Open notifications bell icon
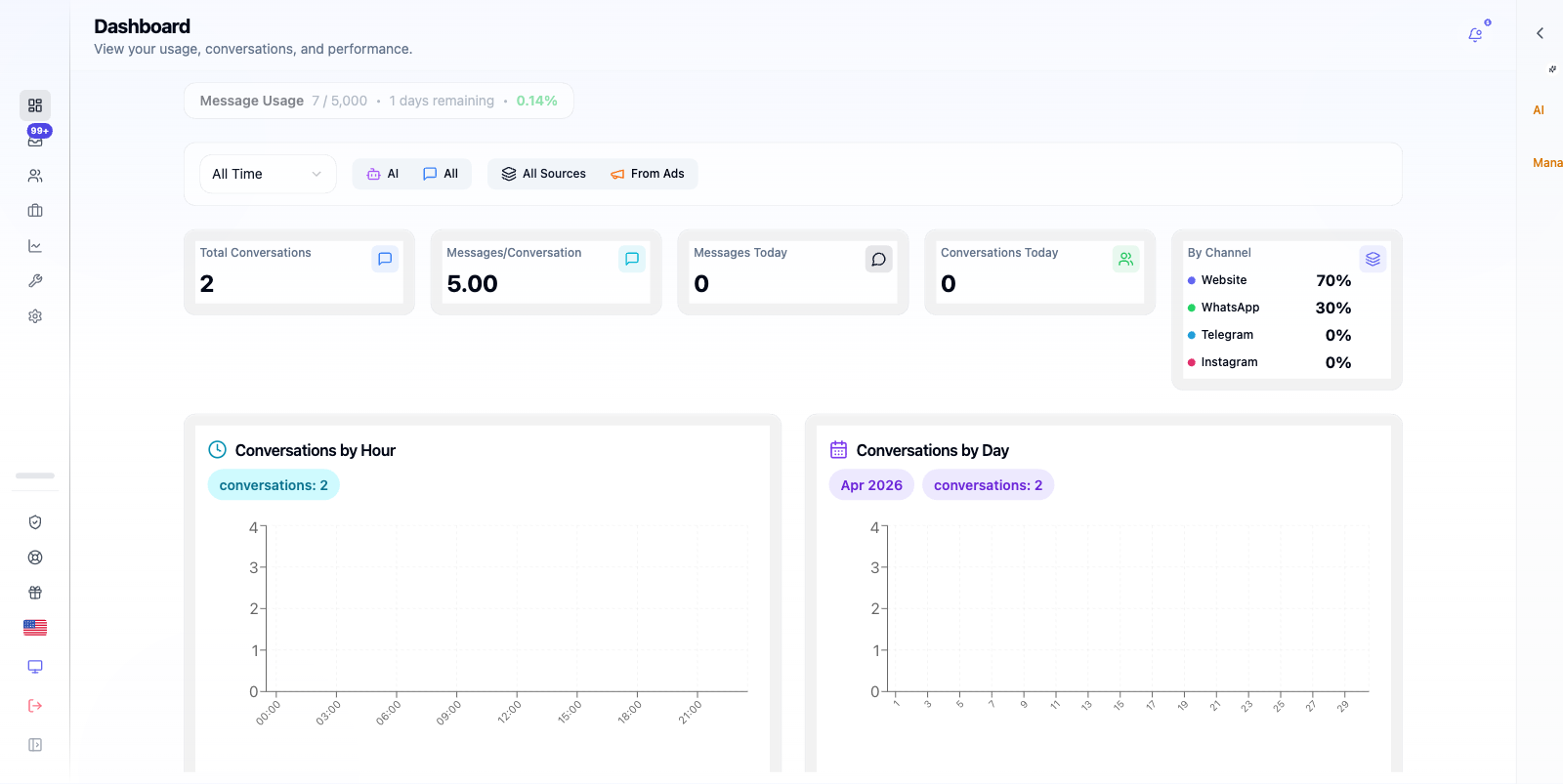 [x=1475, y=35]
